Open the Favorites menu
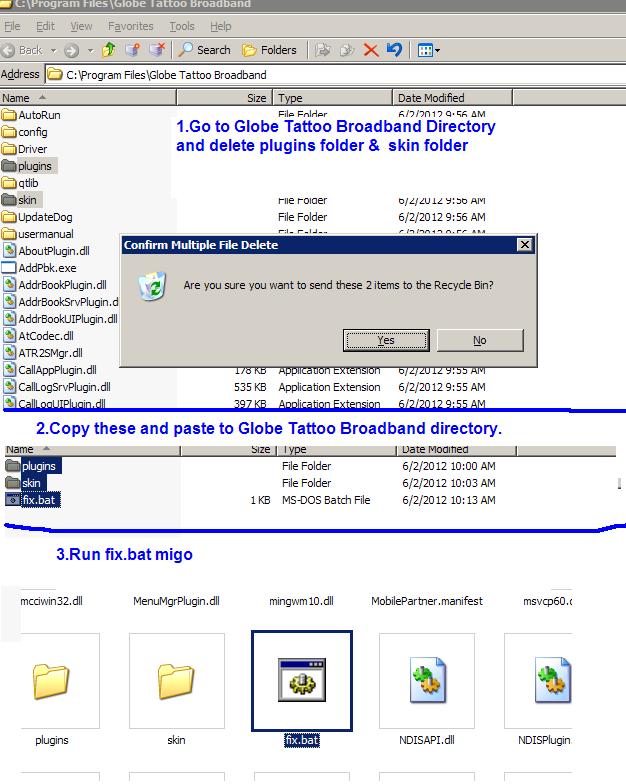This screenshot has height=784, width=626. coord(130,26)
